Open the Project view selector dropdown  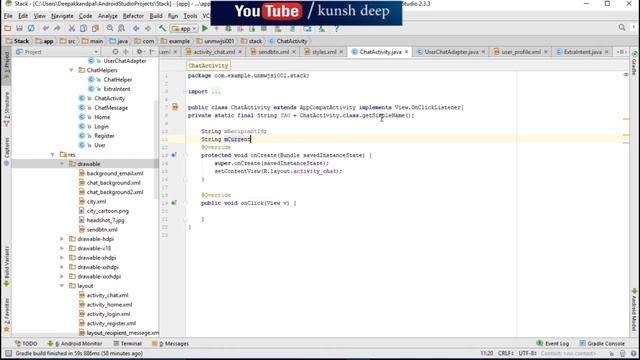57,52
